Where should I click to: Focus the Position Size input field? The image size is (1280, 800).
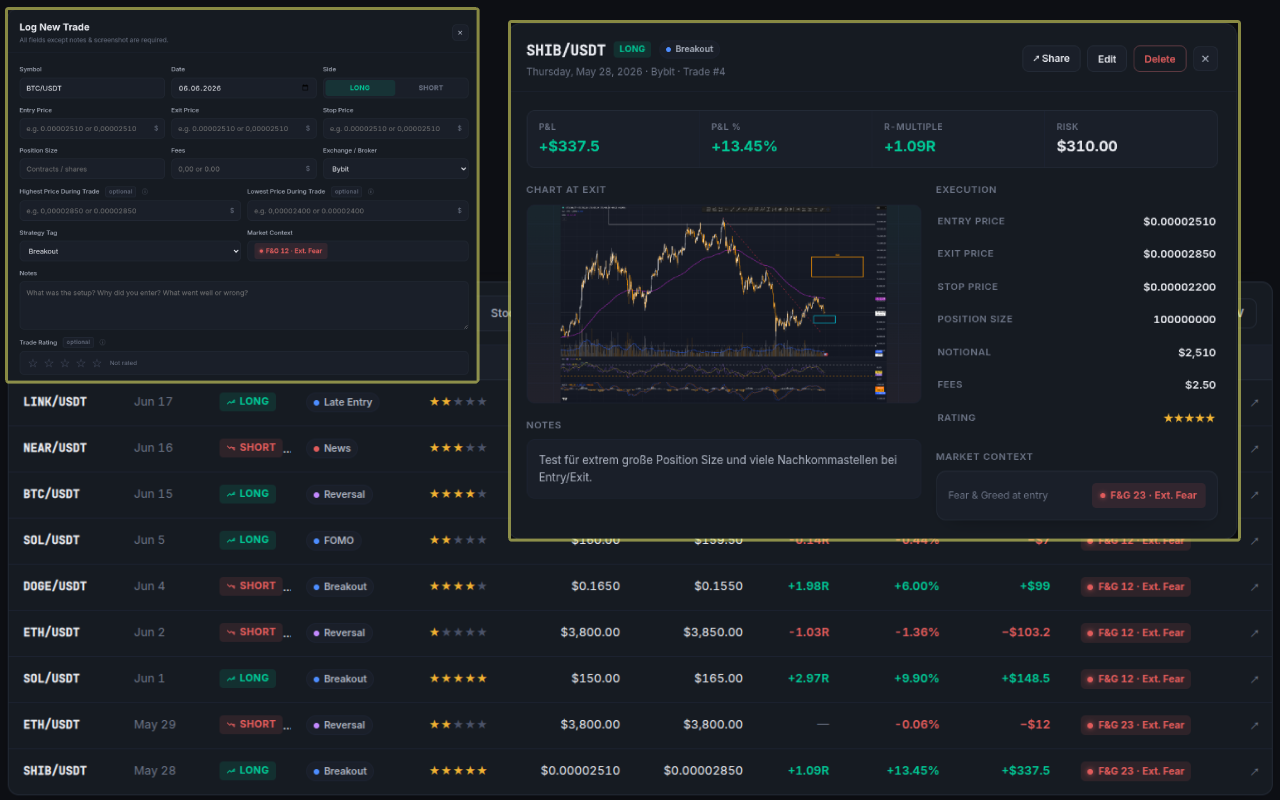92,169
